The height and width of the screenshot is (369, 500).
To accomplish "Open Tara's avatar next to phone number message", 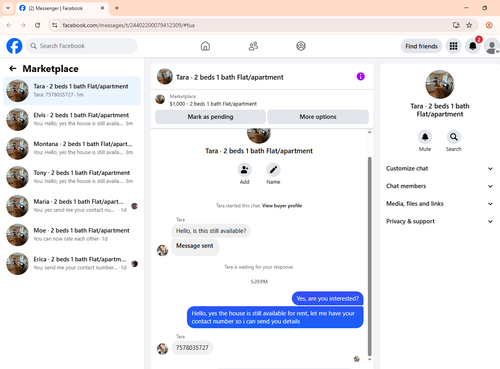I will (163, 349).
